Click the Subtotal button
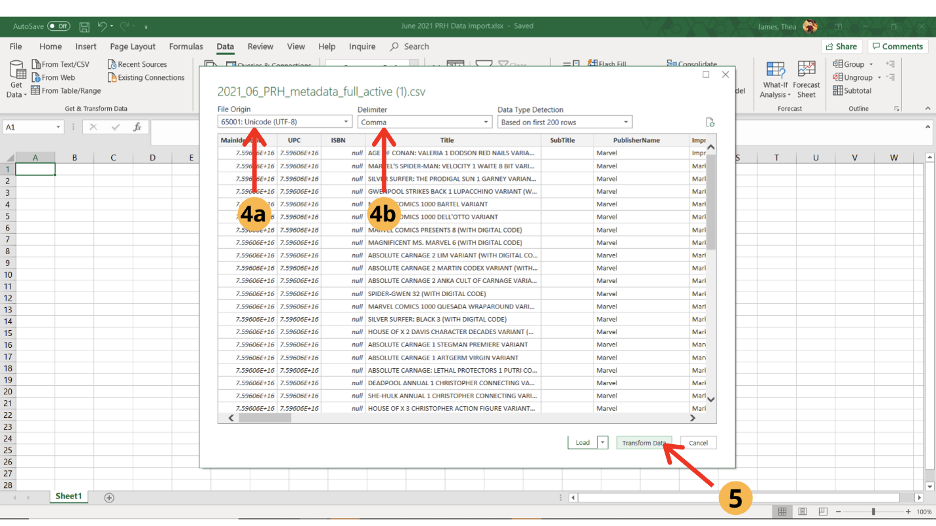The height and width of the screenshot is (526, 936). click(x=852, y=91)
